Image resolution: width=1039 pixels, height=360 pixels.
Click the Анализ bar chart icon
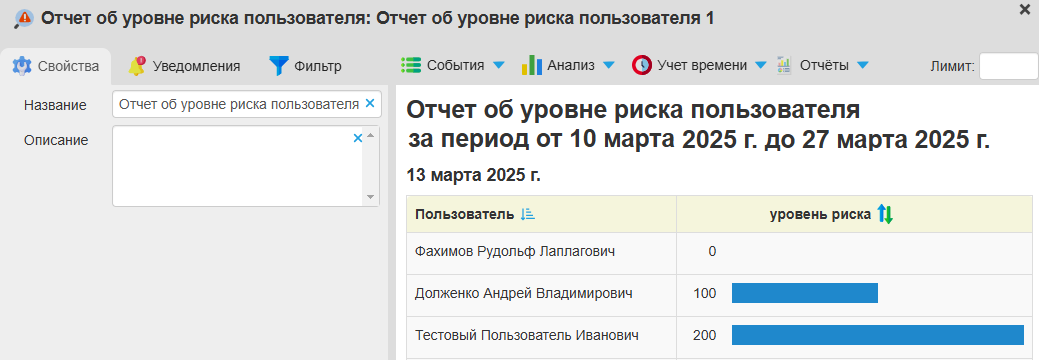531,65
